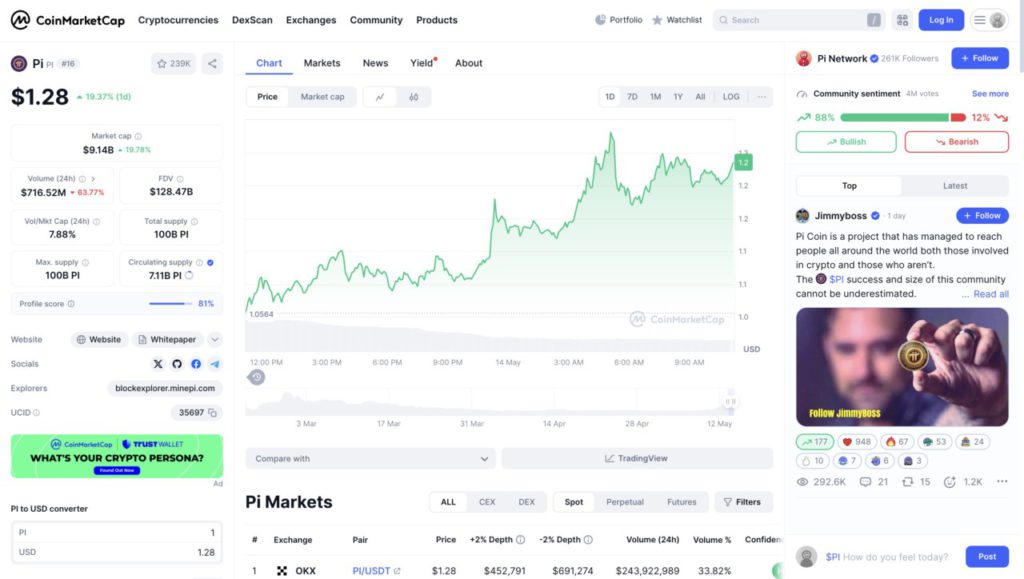Screen dimensions: 1024x579
Task: Open the Compare with dropdown
Action: [x=370, y=459]
